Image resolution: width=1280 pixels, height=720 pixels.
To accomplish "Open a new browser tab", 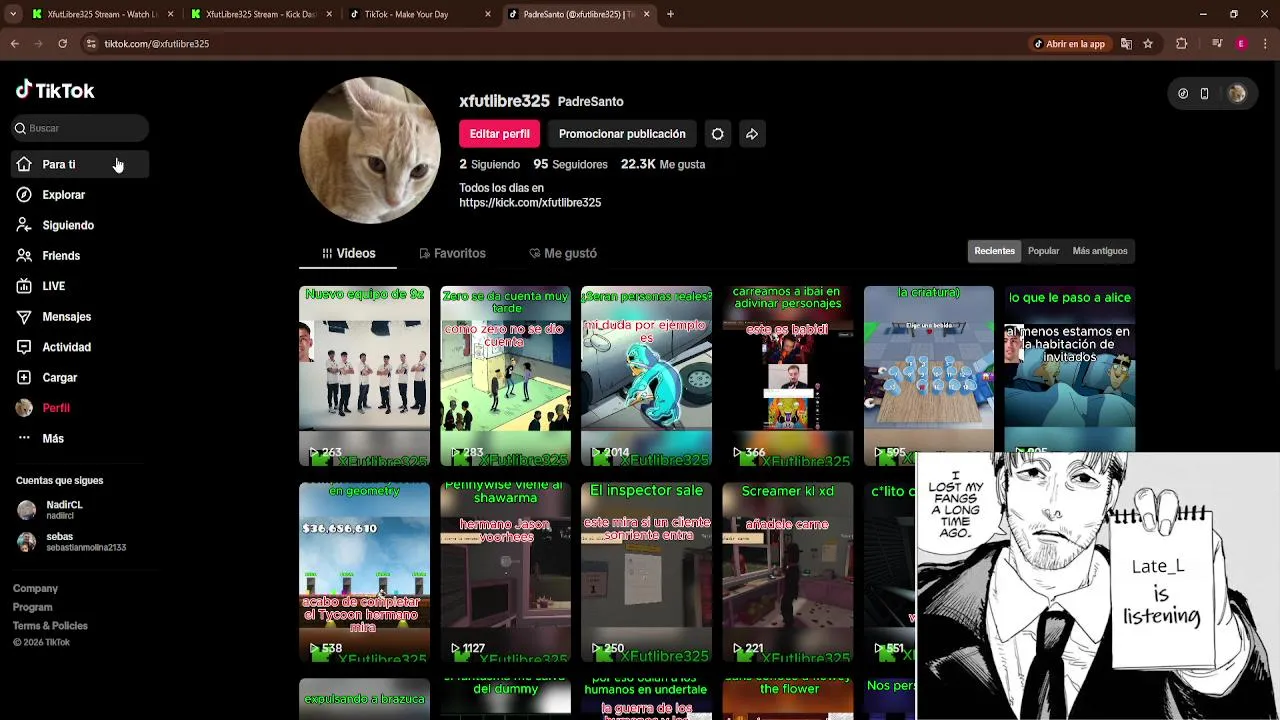I will click(670, 14).
